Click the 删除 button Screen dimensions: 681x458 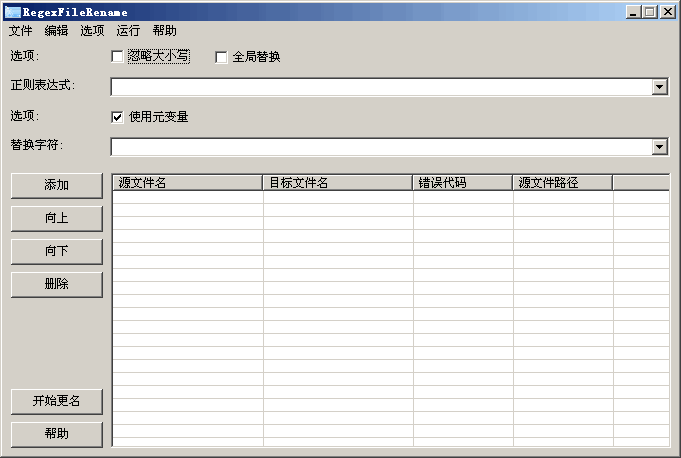57,284
